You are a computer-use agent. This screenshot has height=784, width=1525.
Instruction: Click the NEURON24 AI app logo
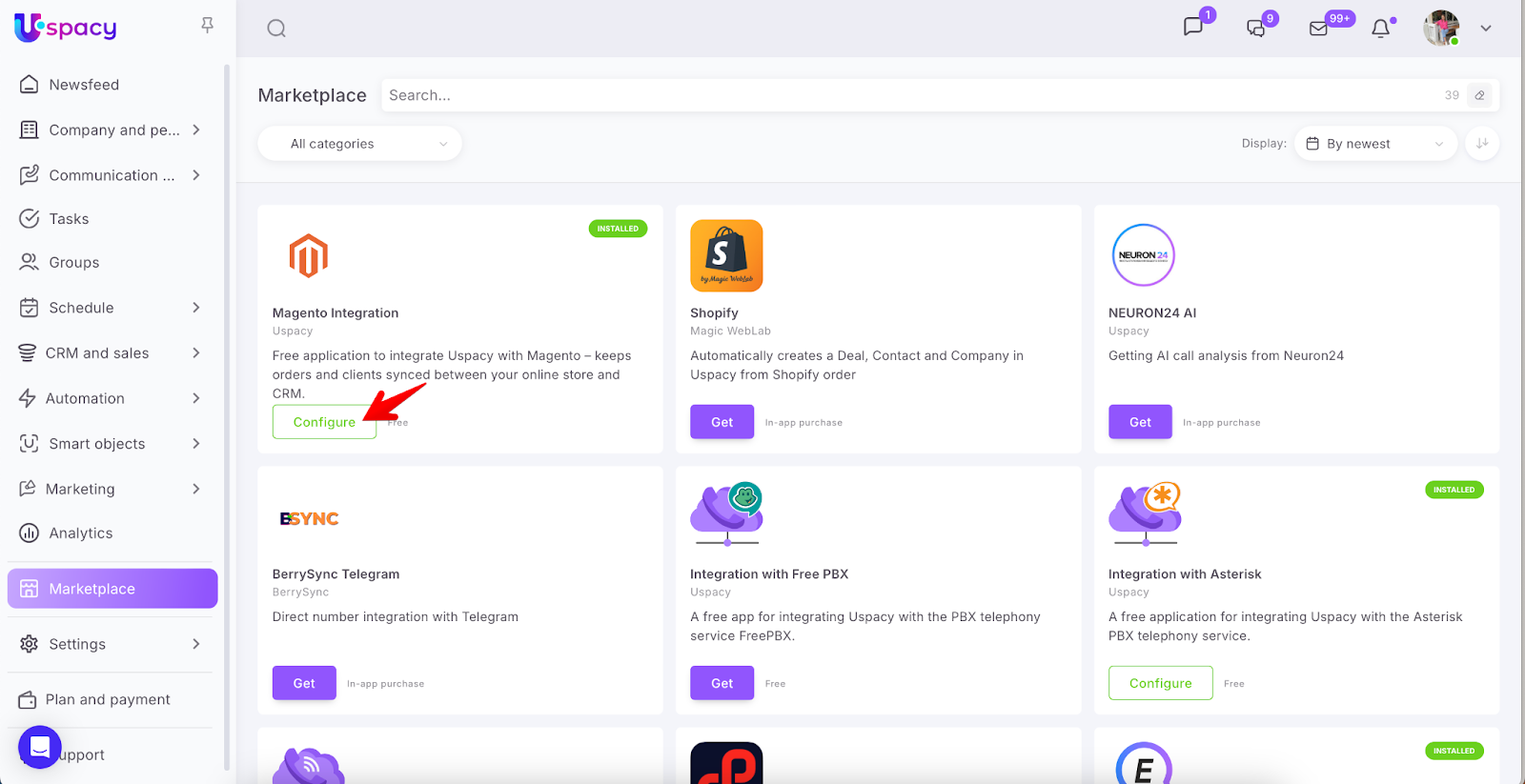(x=1143, y=255)
